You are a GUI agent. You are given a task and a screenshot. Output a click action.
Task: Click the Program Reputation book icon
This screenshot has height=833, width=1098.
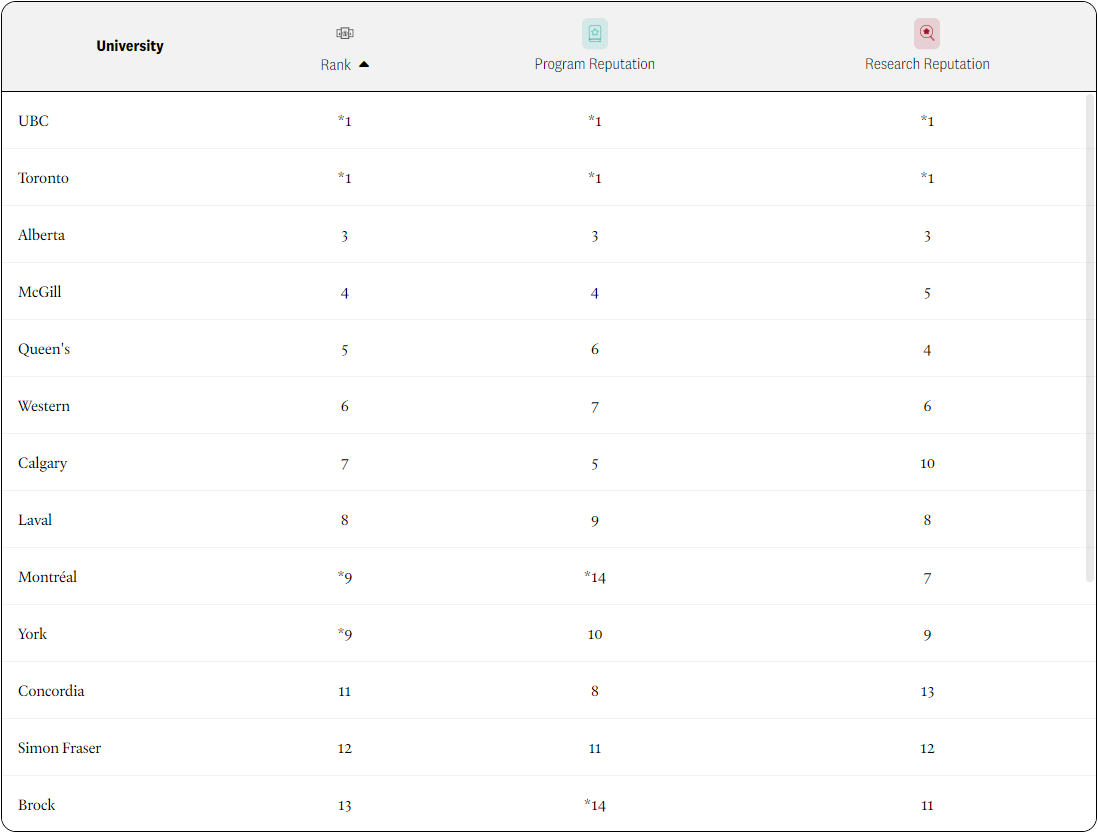point(595,33)
